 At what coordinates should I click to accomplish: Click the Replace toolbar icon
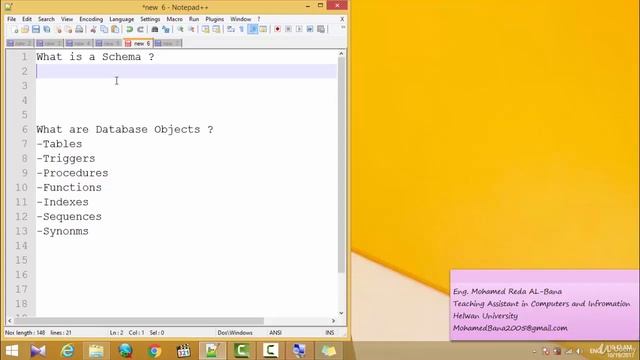coord(166,29)
